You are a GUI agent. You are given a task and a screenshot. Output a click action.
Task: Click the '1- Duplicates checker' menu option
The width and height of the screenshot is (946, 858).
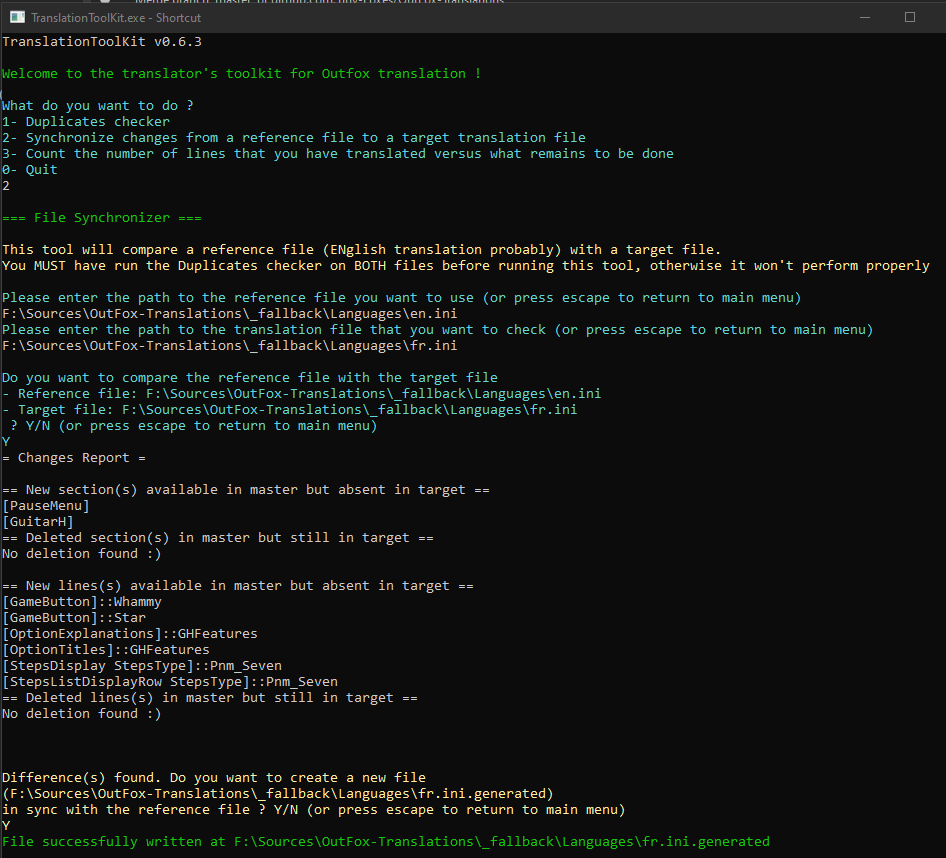[86, 121]
